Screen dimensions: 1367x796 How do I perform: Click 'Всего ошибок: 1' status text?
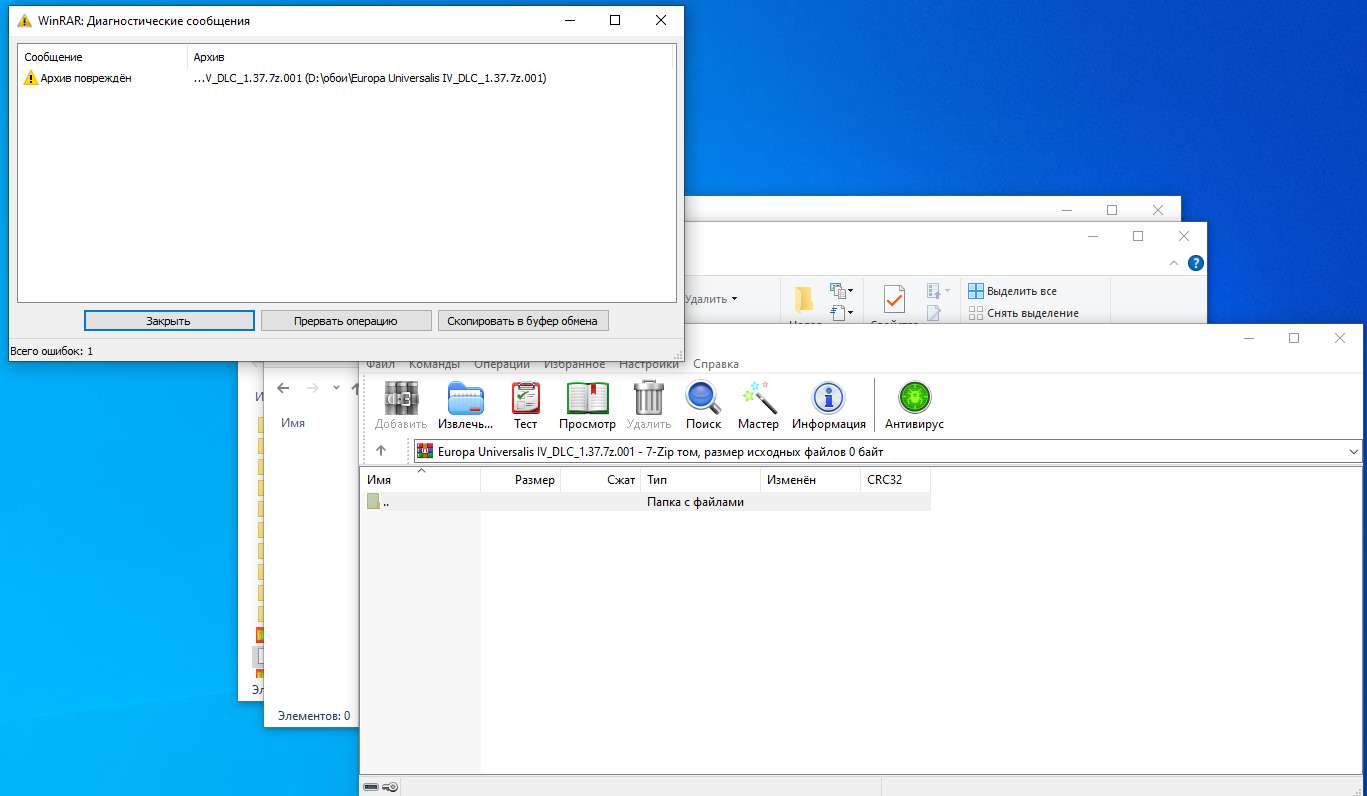pos(51,351)
